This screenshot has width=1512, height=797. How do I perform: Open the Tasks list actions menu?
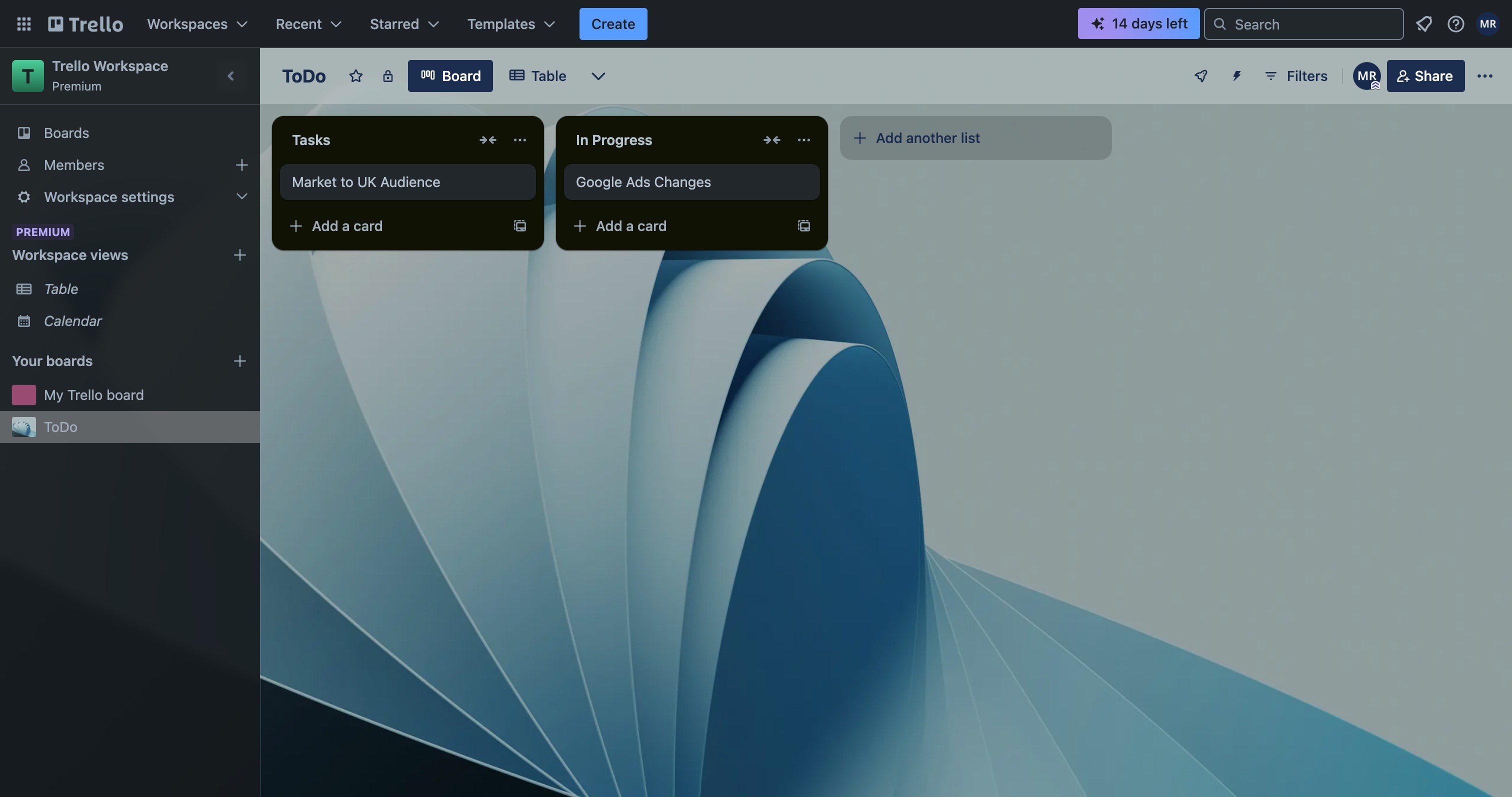[x=519, y=139]
